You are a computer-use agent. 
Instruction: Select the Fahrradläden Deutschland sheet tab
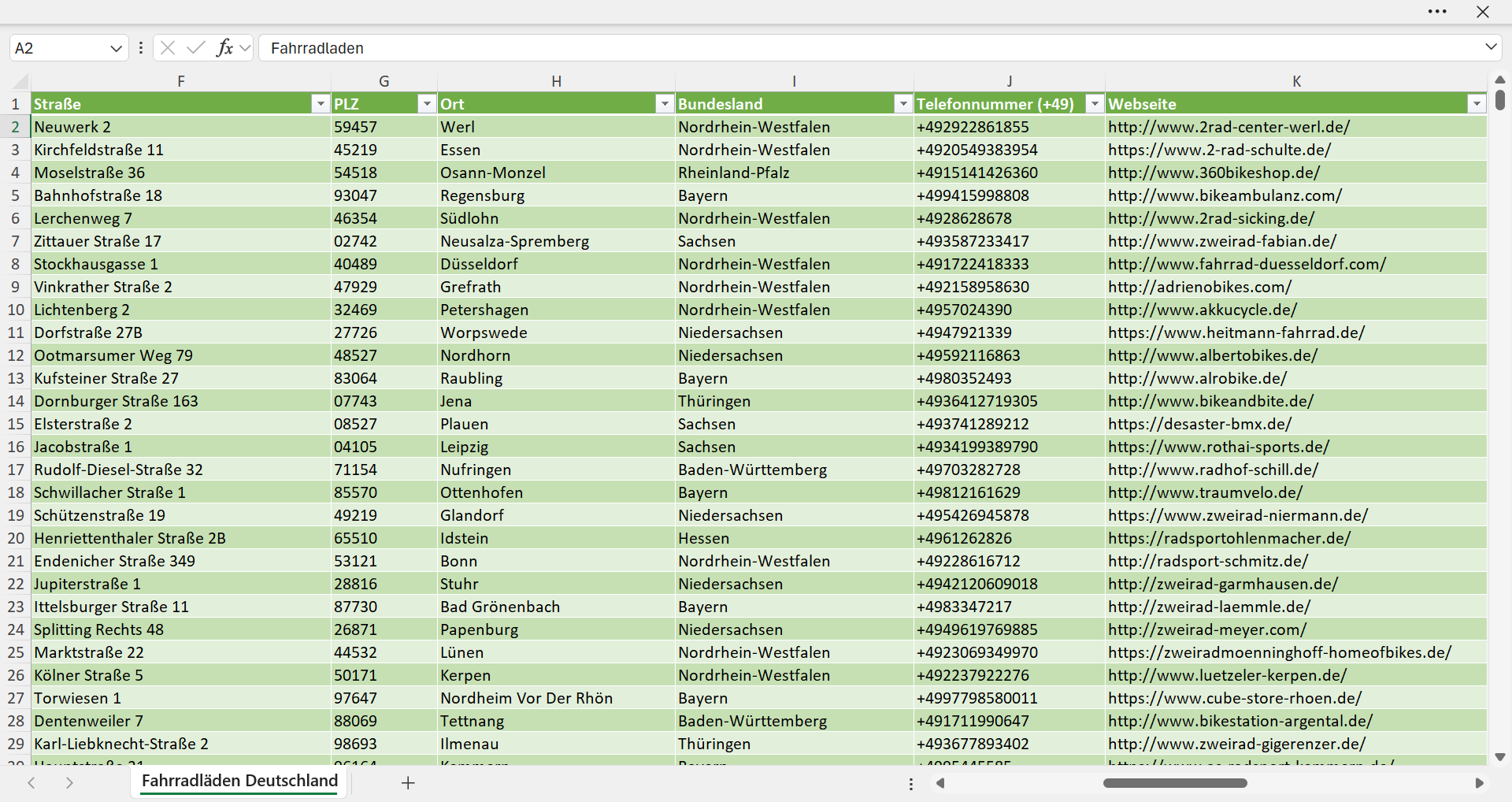(239, 781)
